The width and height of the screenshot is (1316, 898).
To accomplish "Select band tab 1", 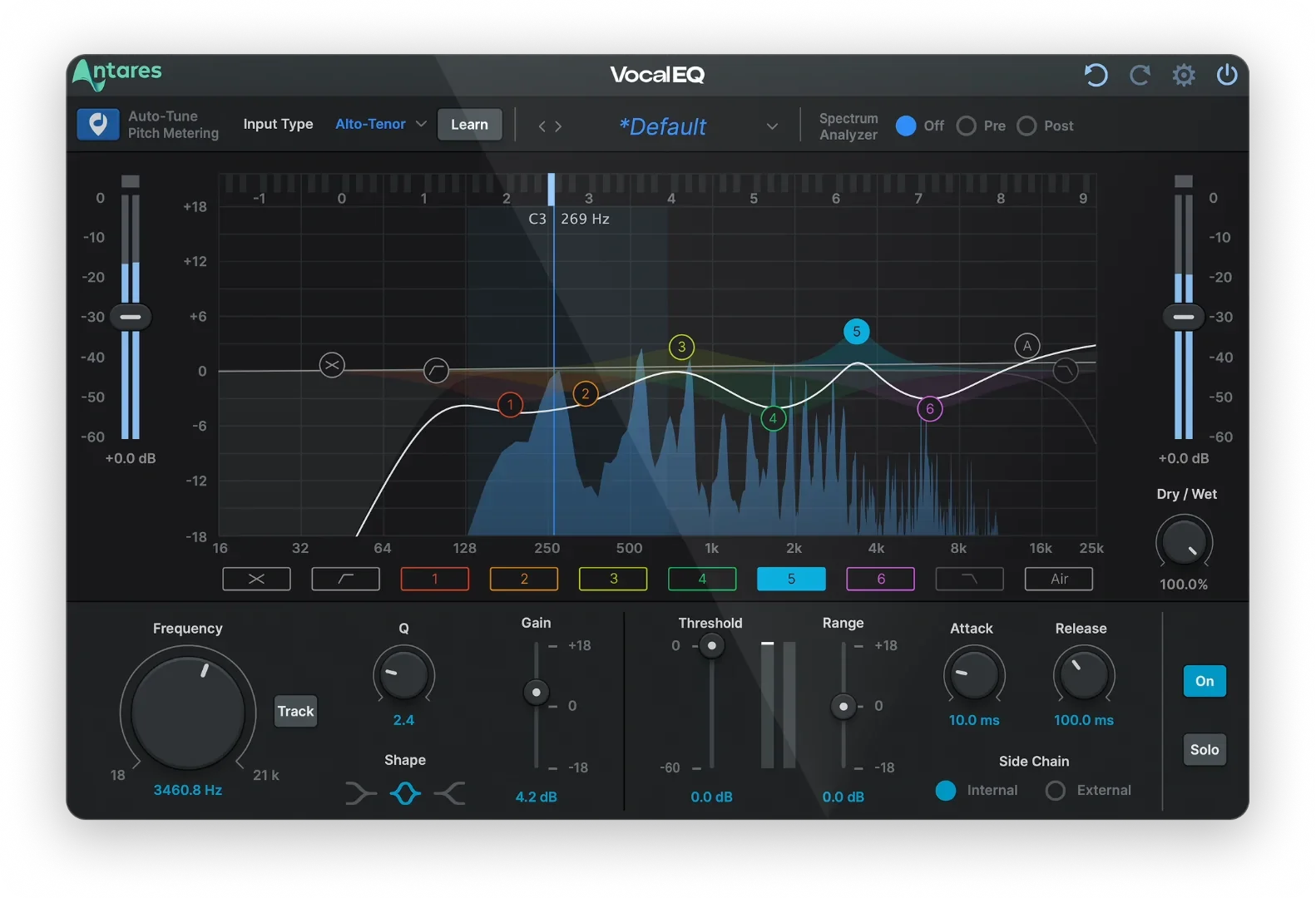I will pyautogui.click(x=434, y=579).
